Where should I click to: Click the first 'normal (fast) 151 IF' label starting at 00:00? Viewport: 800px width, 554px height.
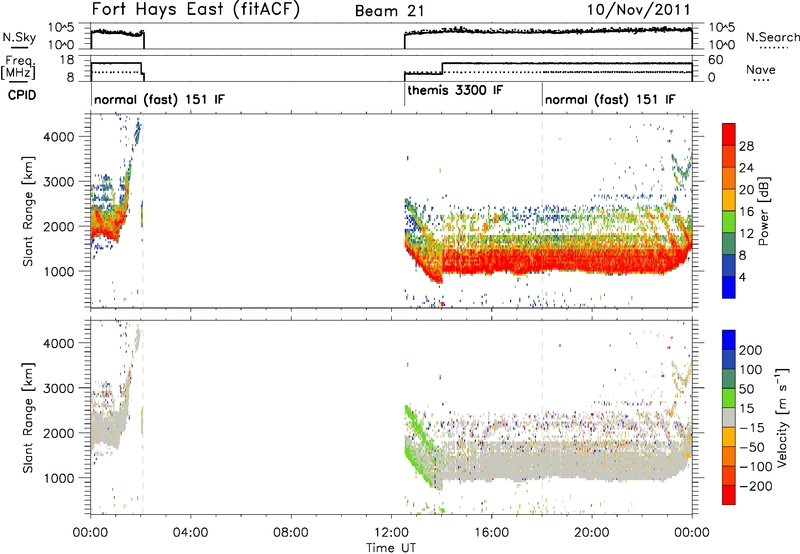click(159, 100)
